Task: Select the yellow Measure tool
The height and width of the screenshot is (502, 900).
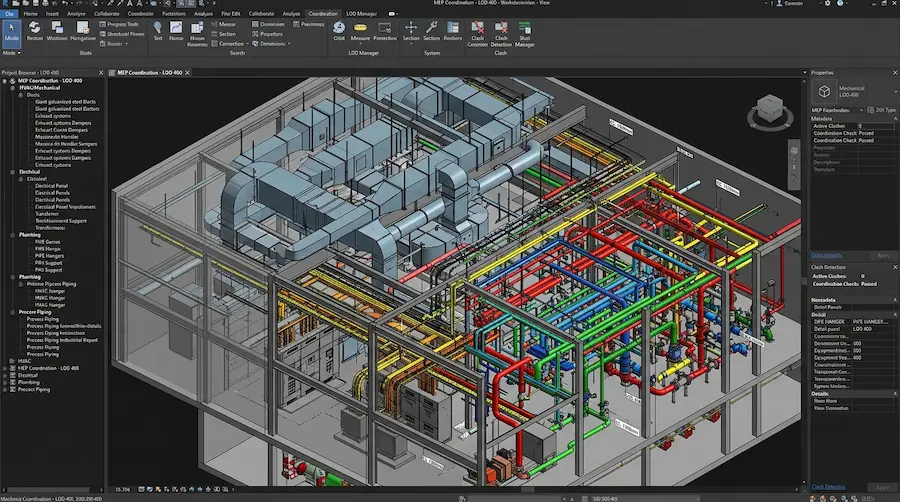Action: pyautogui.click(x=360, y=32)
